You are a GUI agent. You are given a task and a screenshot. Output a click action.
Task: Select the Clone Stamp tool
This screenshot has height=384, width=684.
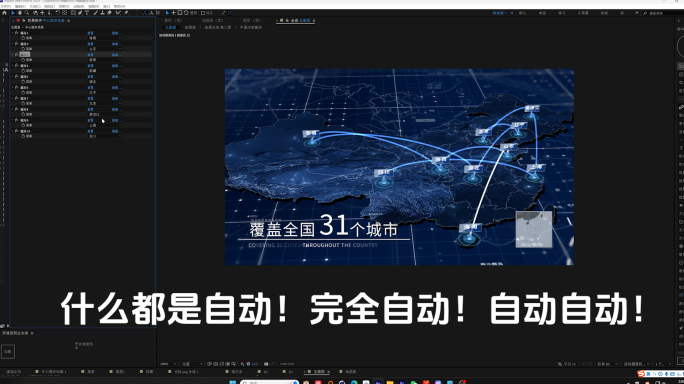tap(103, 13)
